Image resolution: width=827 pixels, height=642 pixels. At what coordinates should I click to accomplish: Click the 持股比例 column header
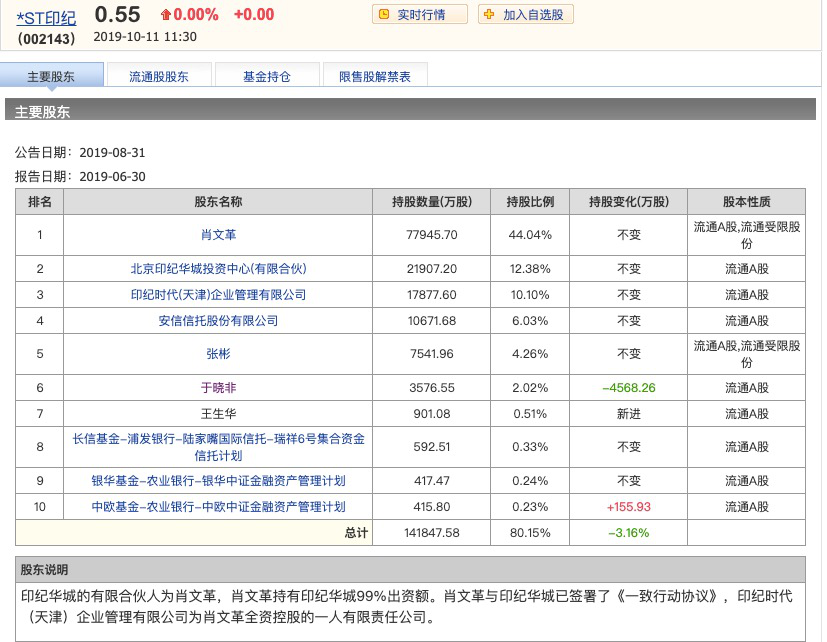[x=530, y=202]
